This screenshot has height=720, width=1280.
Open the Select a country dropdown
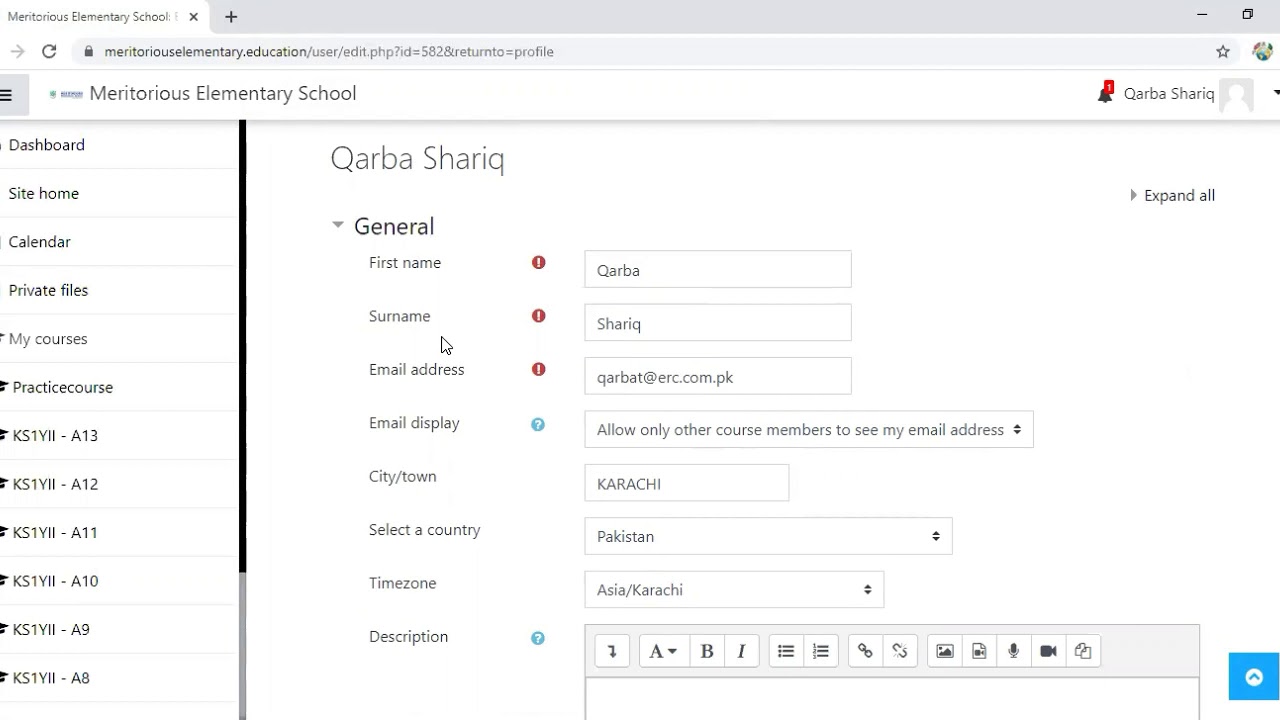(768, 536)
